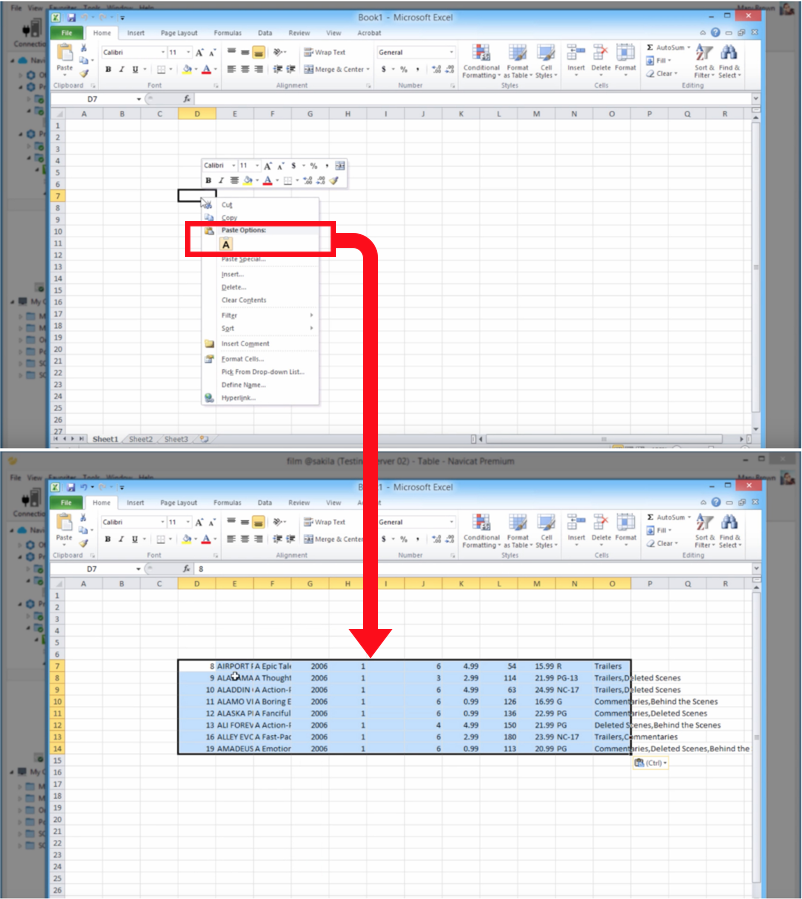Screen dimensions: 802x899
Task: Click the cell showing 16.99 G in row 10
Action: click(537, 702)
